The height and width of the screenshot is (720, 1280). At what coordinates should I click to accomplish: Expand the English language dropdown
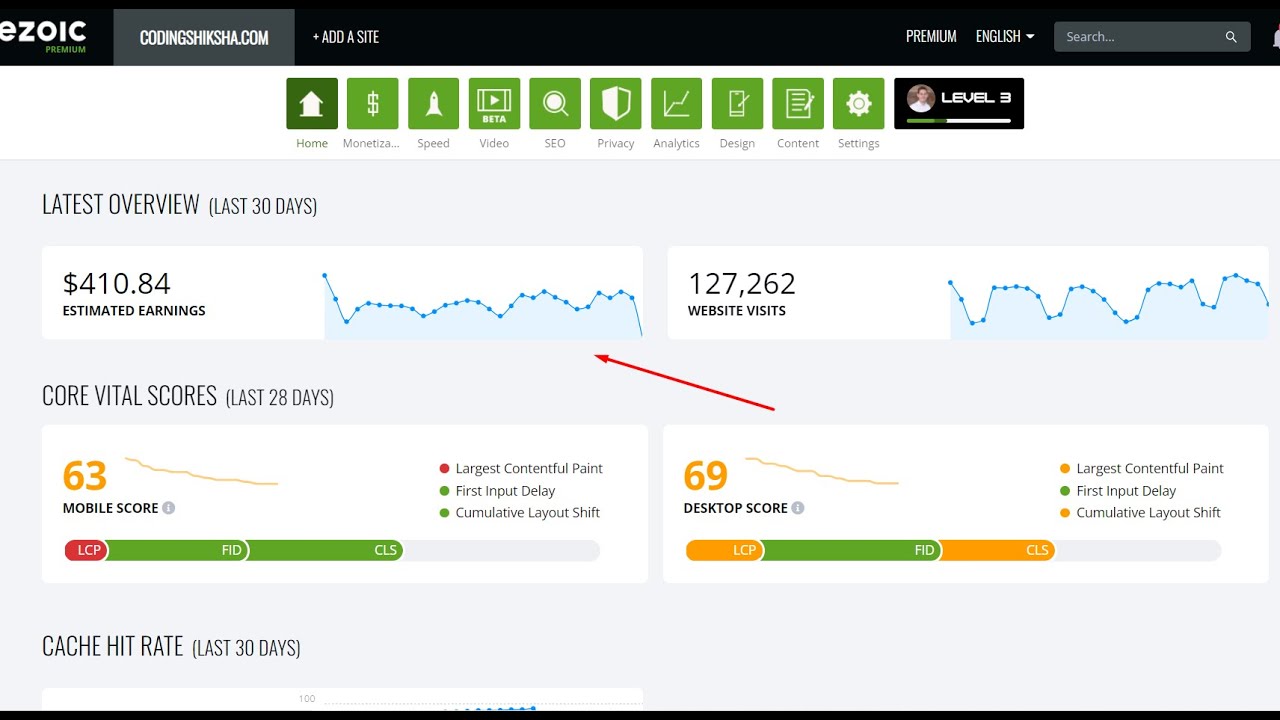pyautogui.click(x=1005, y=37)
